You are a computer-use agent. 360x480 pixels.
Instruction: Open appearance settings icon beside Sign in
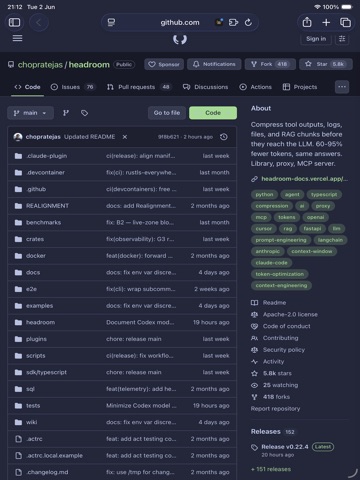coord(342,39)
